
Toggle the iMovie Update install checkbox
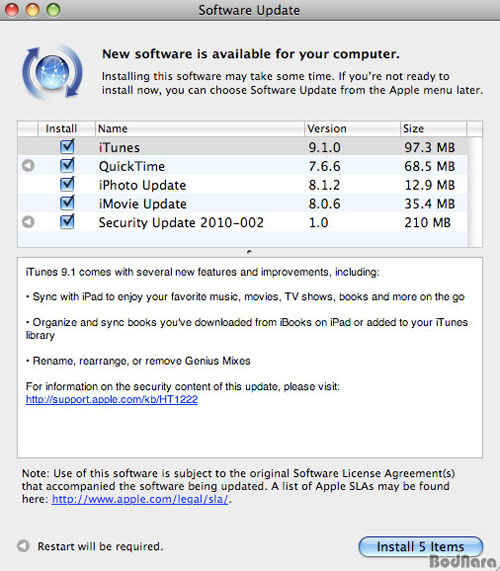[x=67, y=203]
